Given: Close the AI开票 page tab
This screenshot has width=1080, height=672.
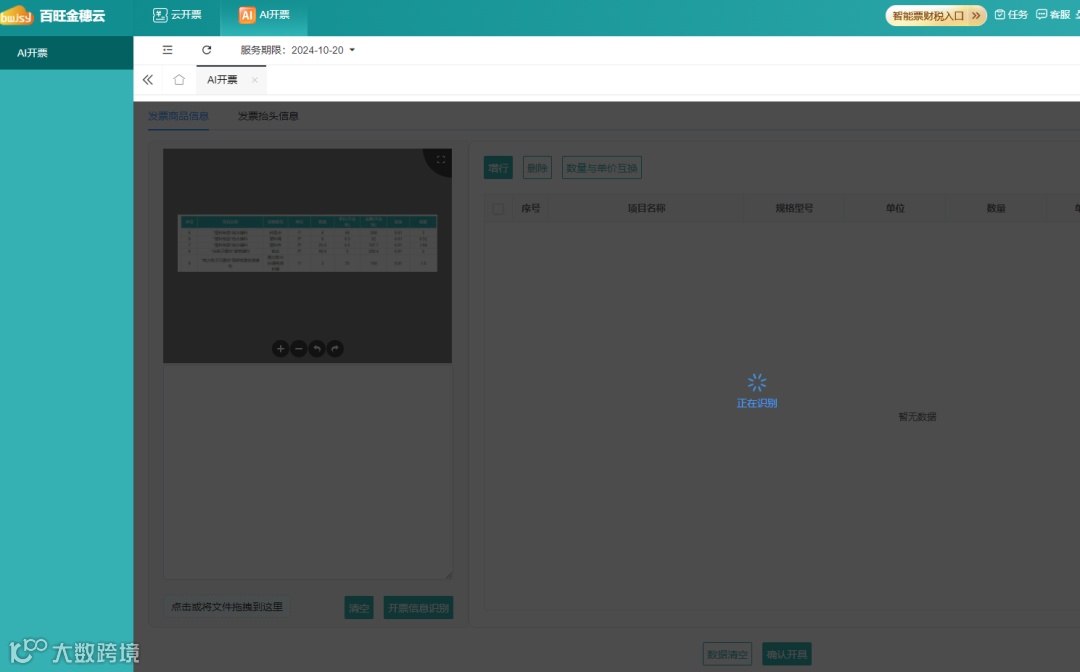Looking at the screenshot, I should [254, 80].
